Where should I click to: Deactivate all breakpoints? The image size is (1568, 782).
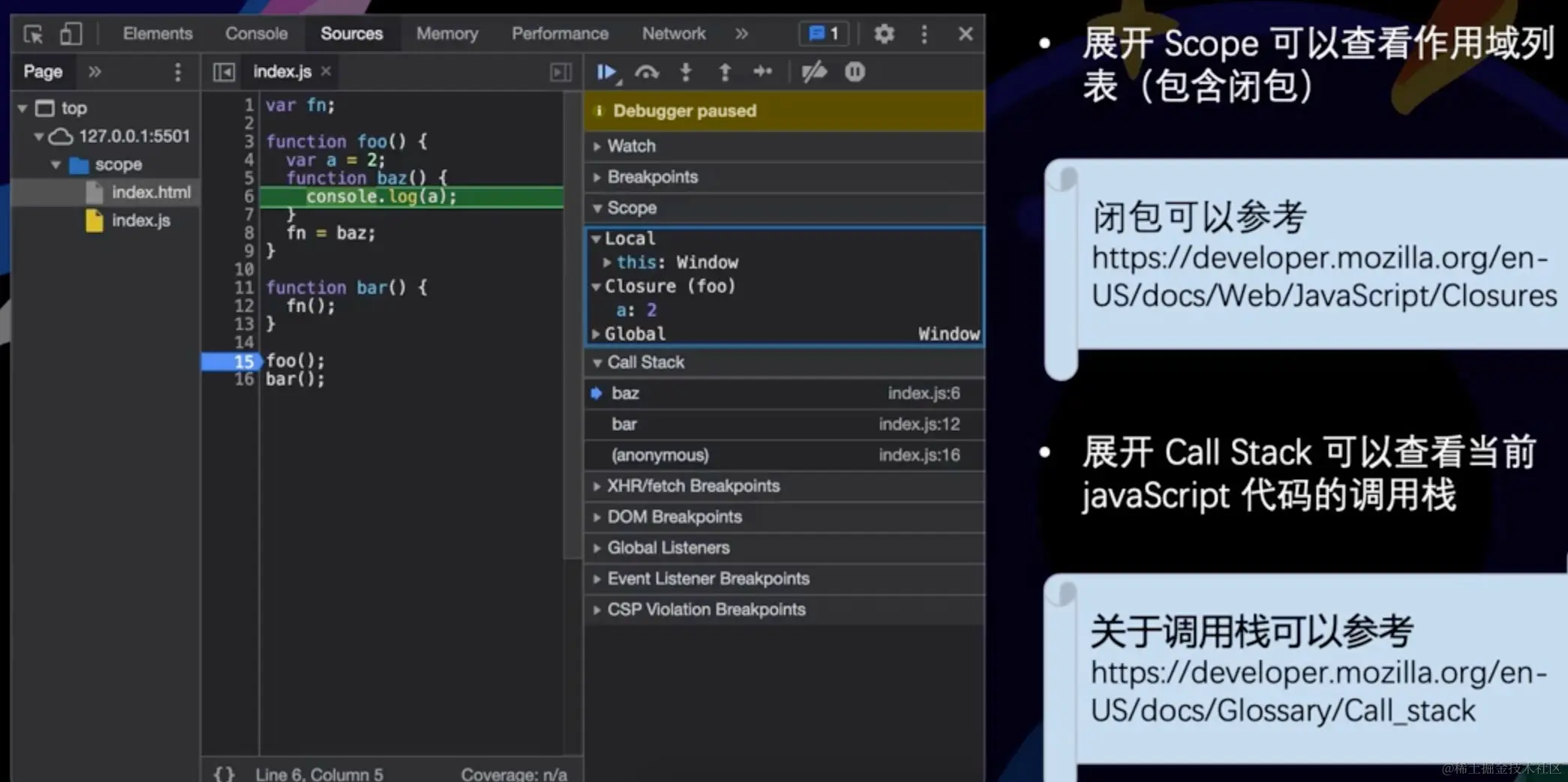814,72
